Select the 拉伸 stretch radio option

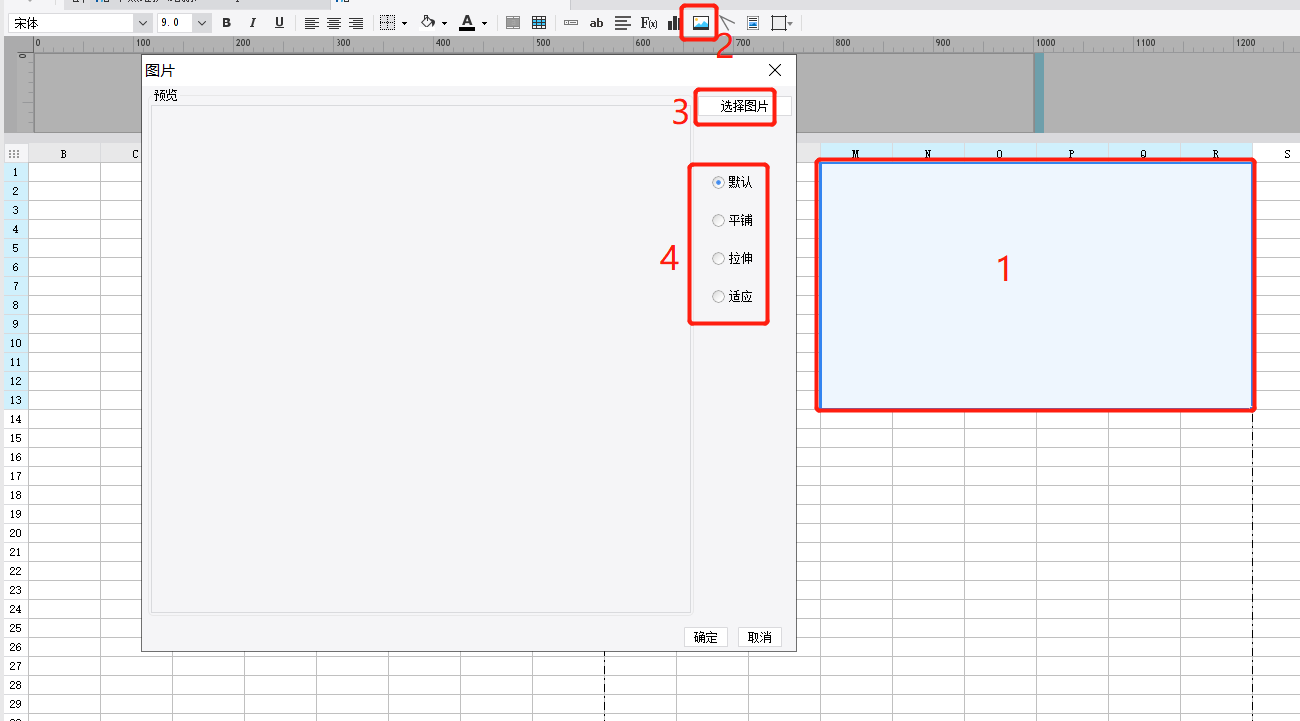coord(732,259)
